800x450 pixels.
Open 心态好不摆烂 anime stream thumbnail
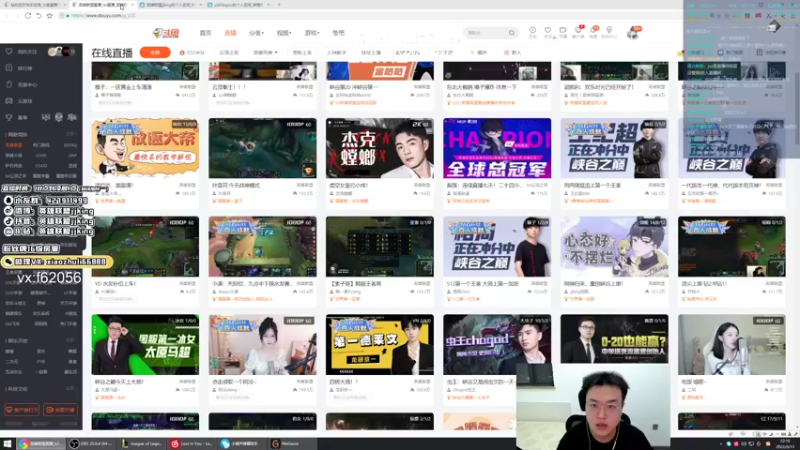614,246
